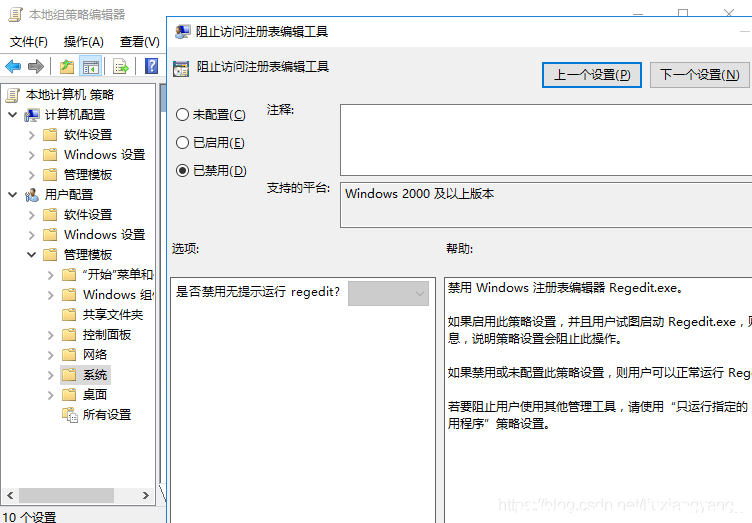This screenshot has height=523, width=752.
Task: Click the tree pane horizontal scrollbar thumb
Action: 66,495
